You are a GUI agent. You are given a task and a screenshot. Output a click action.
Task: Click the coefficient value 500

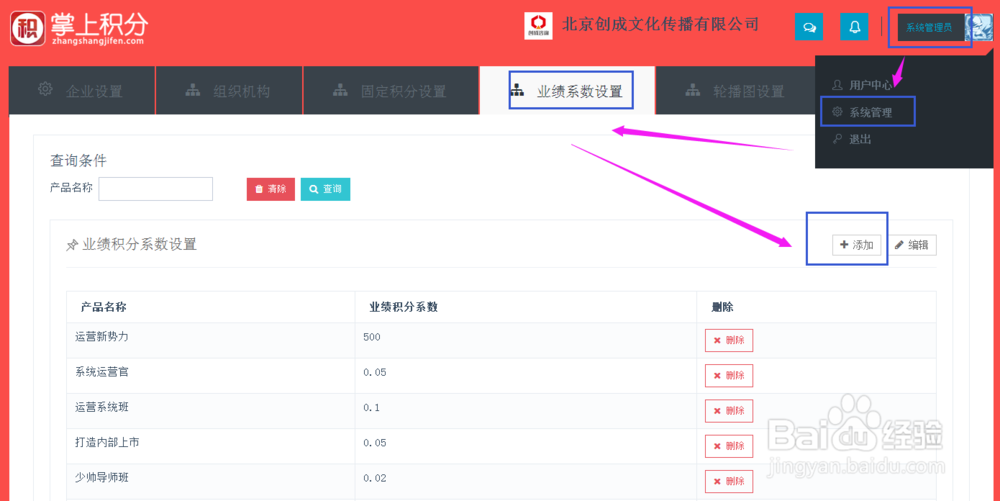pos(372,337)
